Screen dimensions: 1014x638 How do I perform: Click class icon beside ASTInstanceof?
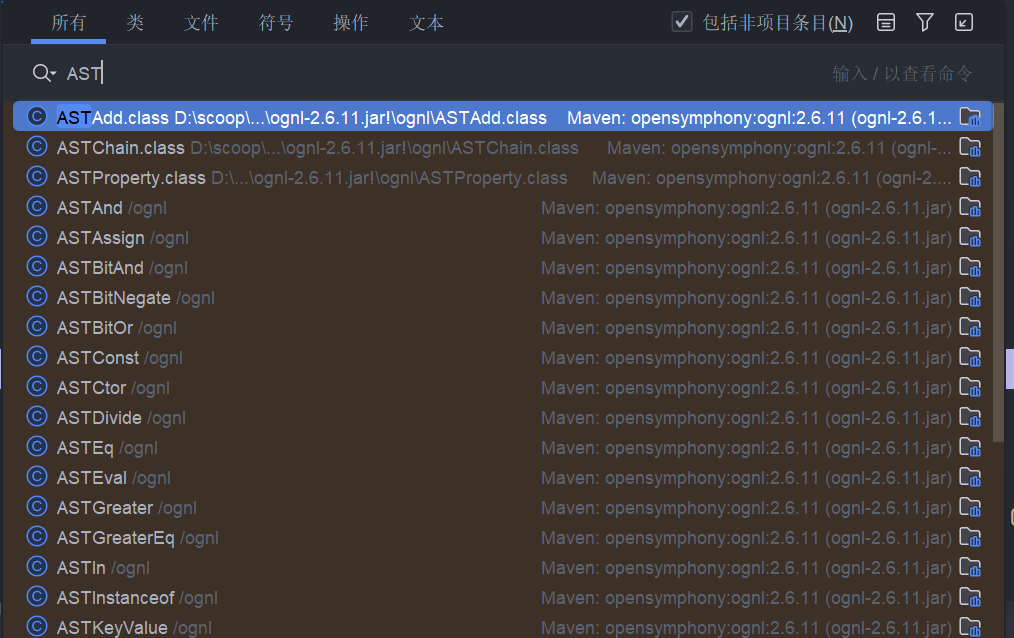click(x=37, y=597)
